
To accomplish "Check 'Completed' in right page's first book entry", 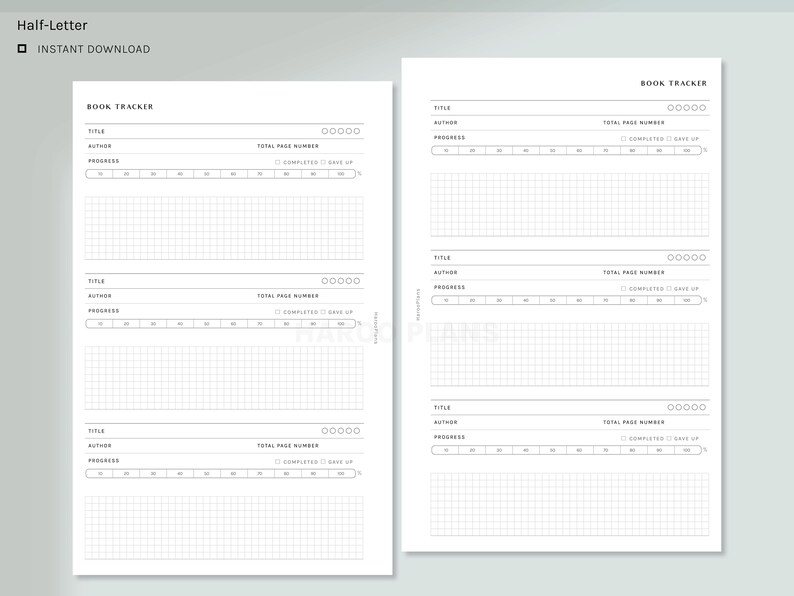I will point(623,139).
